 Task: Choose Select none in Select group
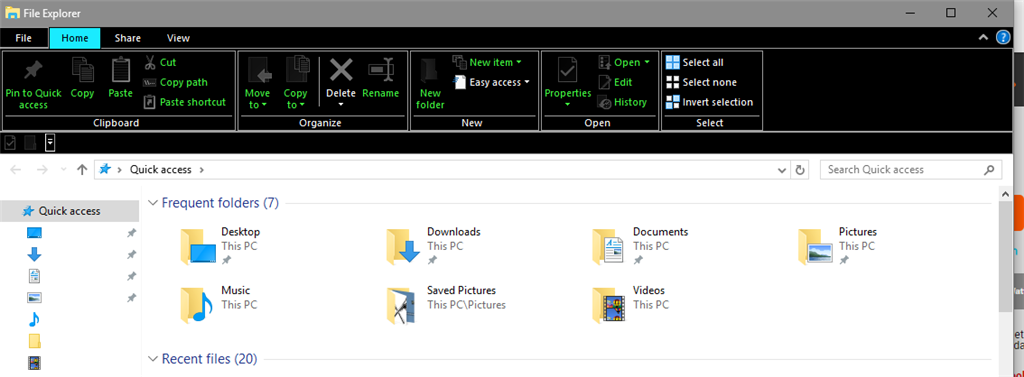tap(701, 82)
